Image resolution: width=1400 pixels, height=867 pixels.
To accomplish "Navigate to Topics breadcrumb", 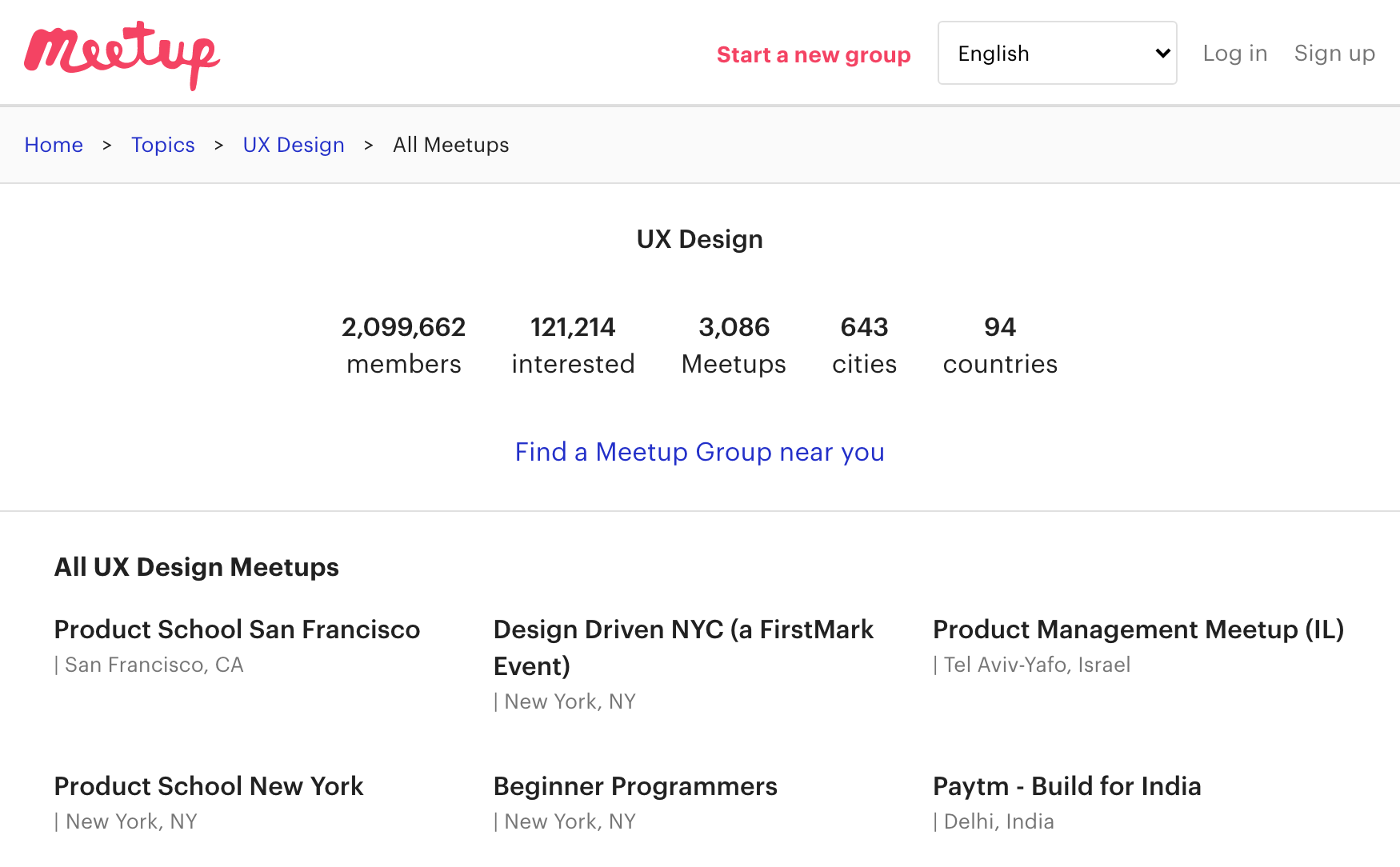I will (x=163, y=145).
